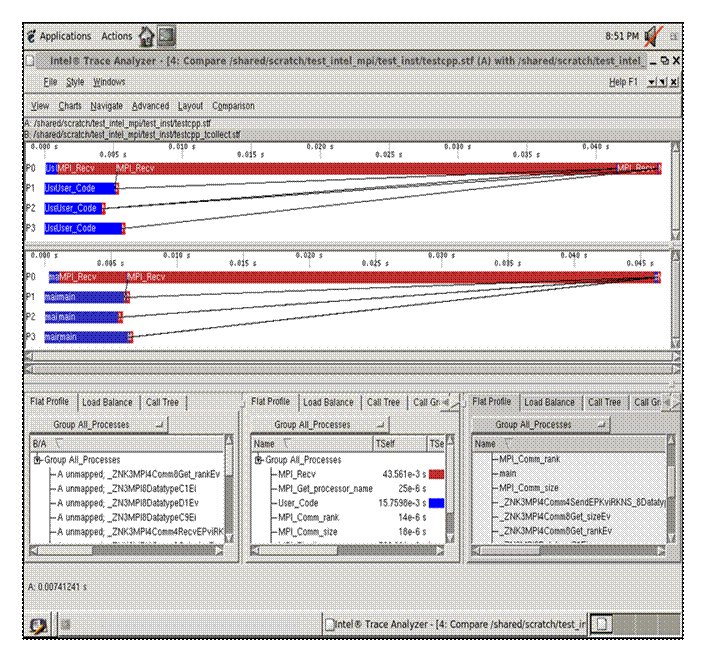The width and height of the screenshot is (703, 655).
Task: Open Group All_Processes dropdown in right pane
Action: click(540, 425)
